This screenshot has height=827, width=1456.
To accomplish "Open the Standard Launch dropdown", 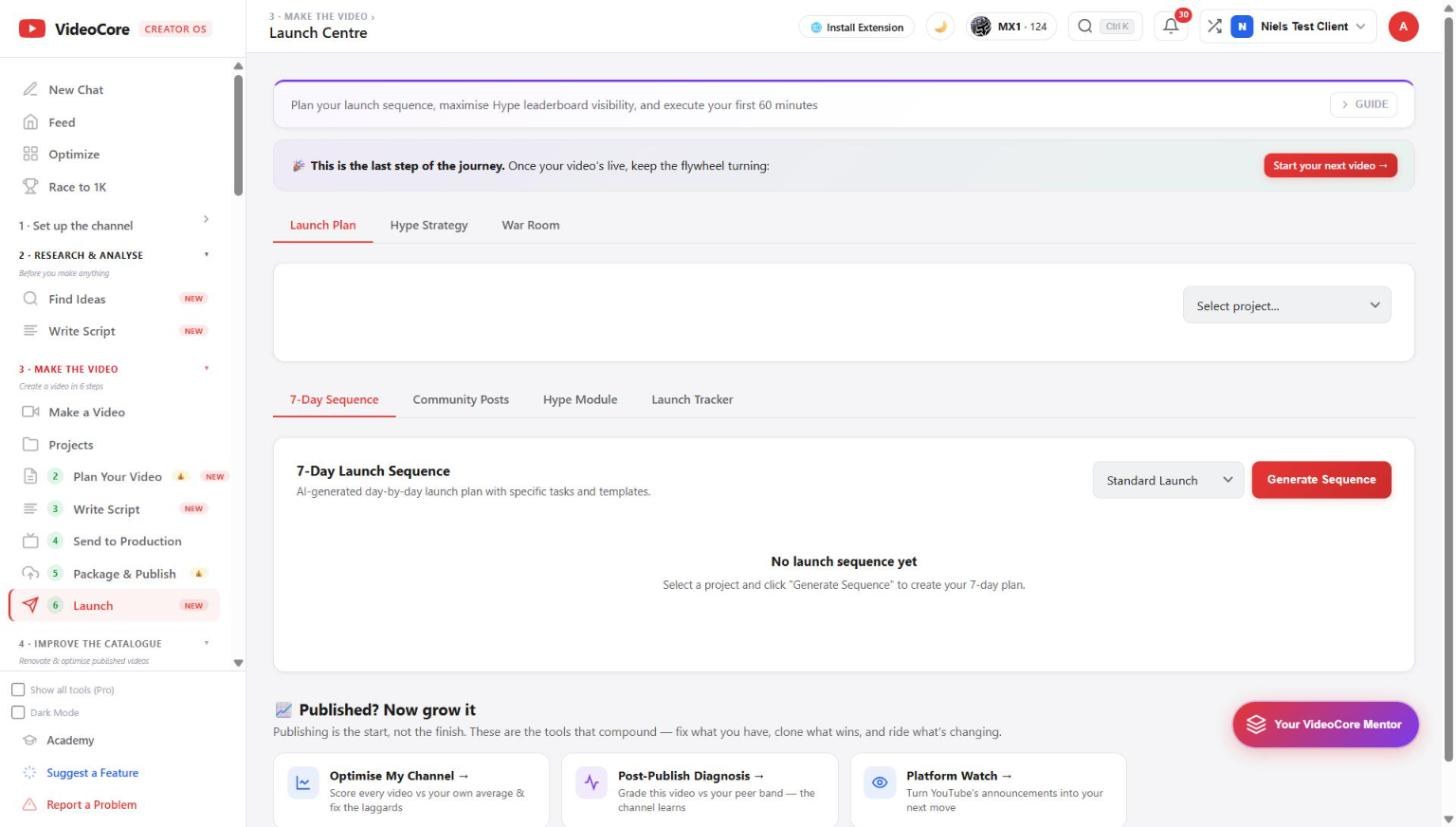I will 1168,480.
